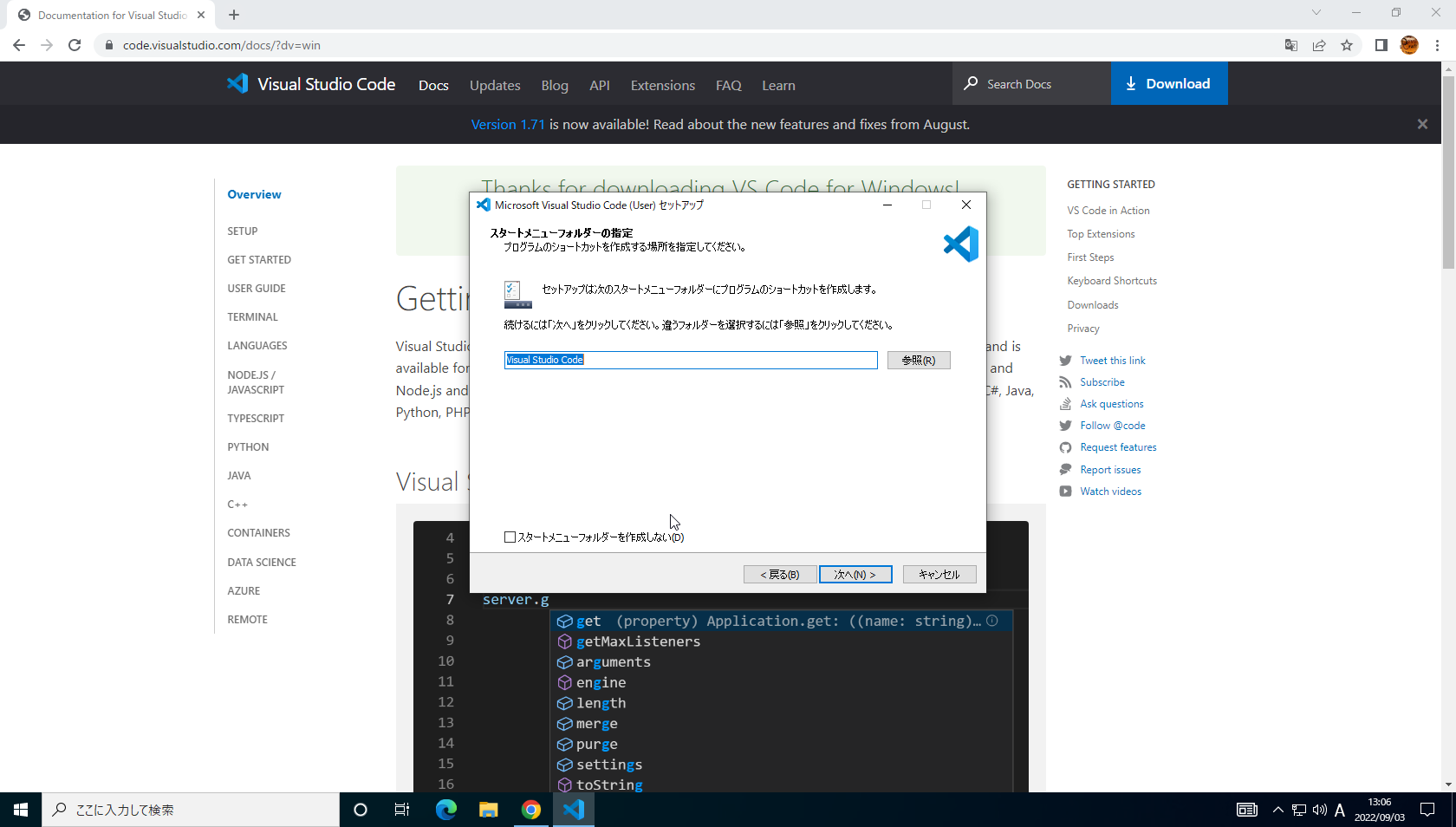This screenshot has height=827, width=1456.
Task: Open Task View from the taskbar
Action: click(402, 810)
